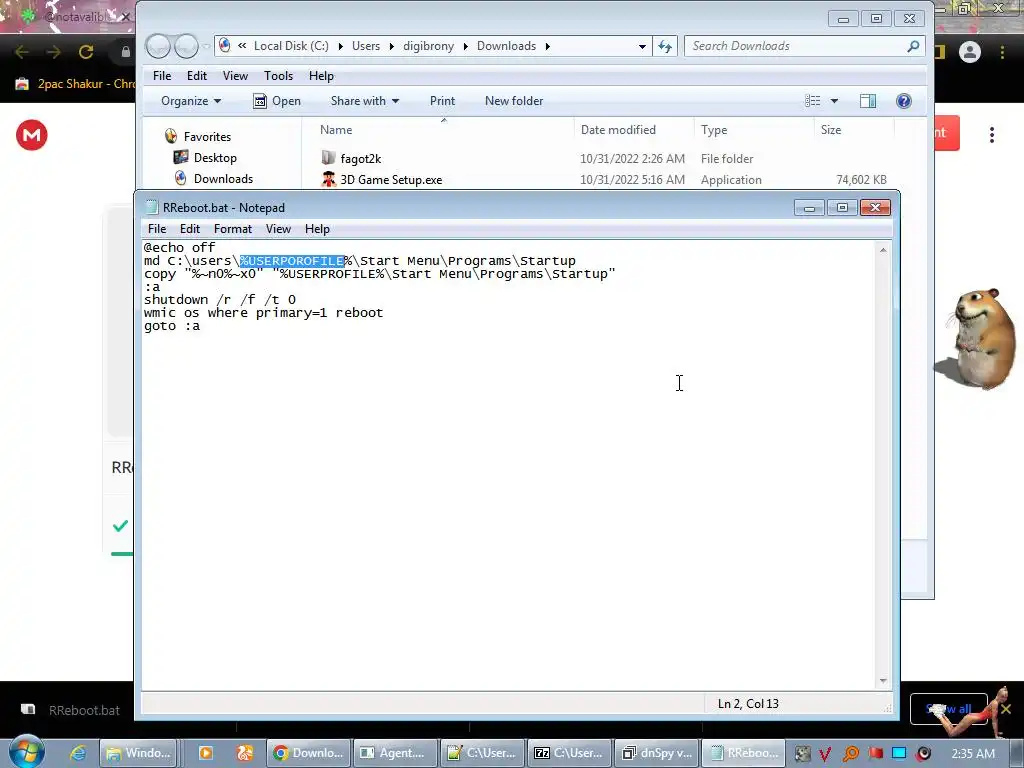Click Users breadcrumb in address bar

pos(366,46)
